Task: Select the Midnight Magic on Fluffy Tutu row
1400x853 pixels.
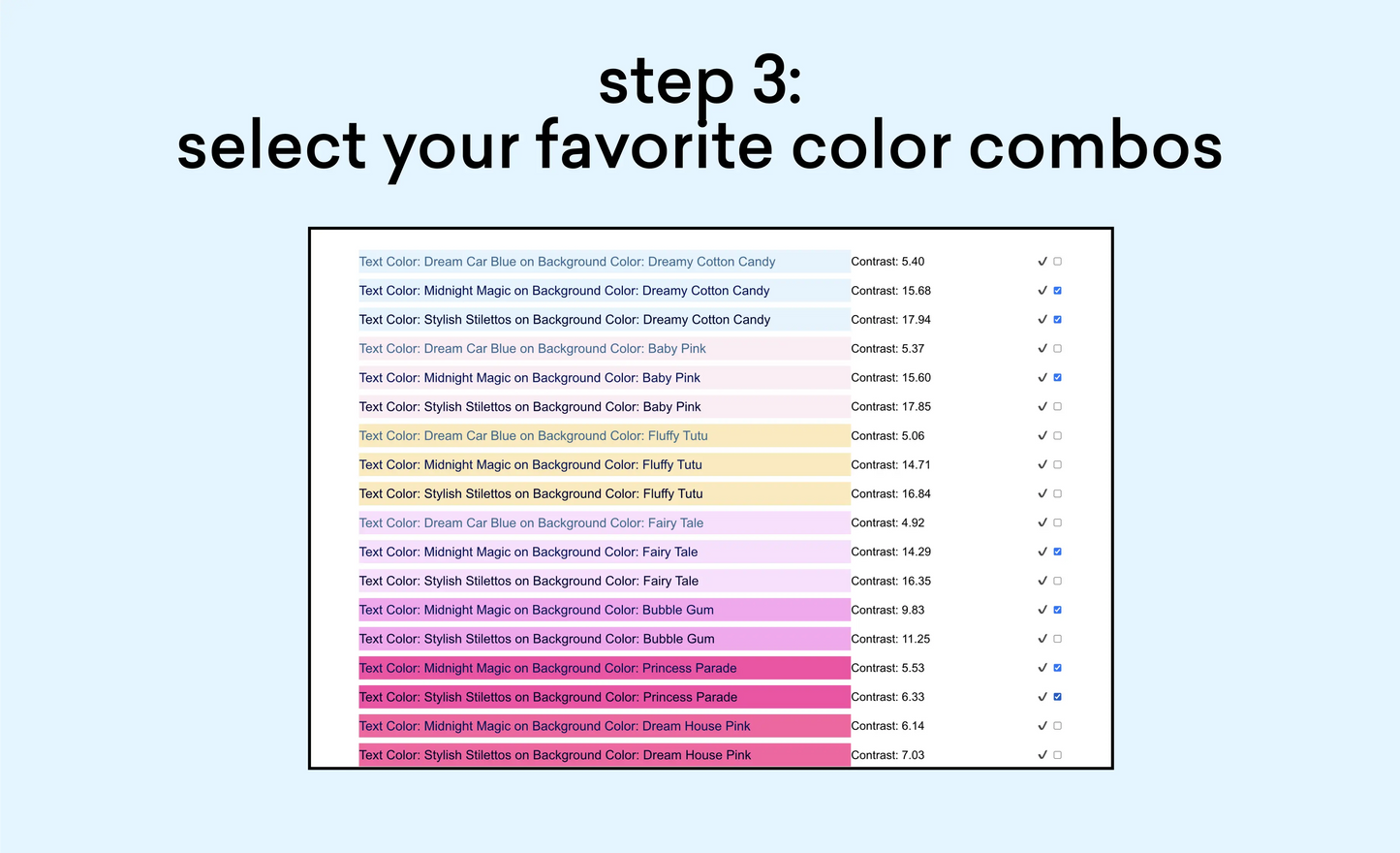Action: click(x=531, y=464)
